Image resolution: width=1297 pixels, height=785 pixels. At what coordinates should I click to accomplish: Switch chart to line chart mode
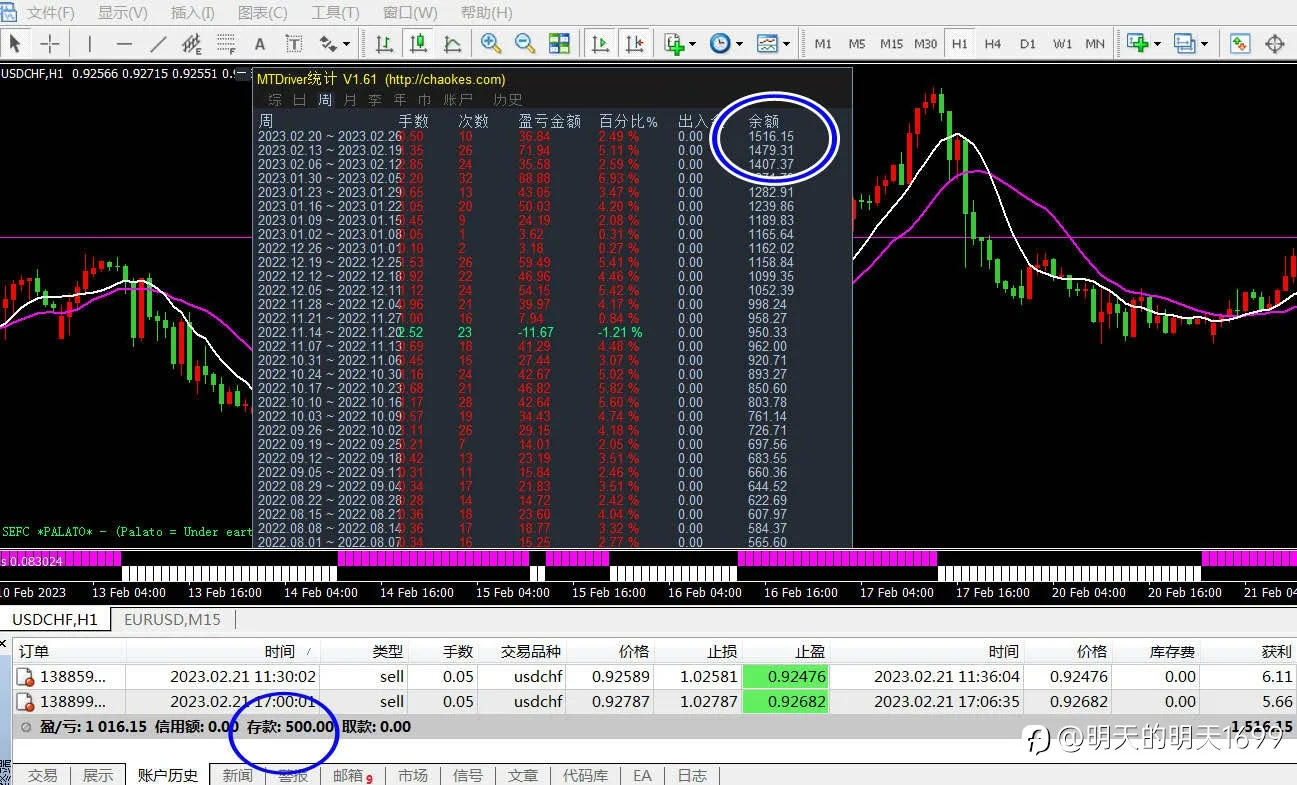click(x=452, y=44)
